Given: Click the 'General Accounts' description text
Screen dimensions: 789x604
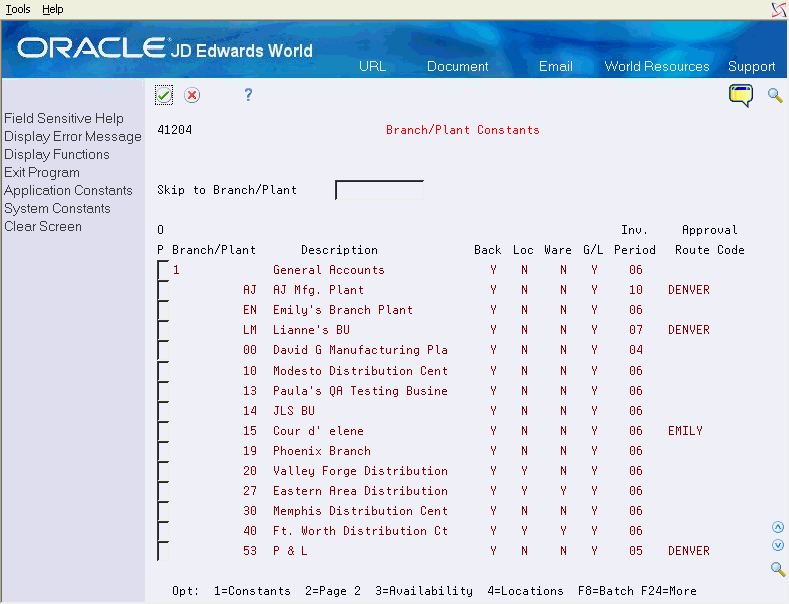Looking at the screenshot, I should [329, 270].
